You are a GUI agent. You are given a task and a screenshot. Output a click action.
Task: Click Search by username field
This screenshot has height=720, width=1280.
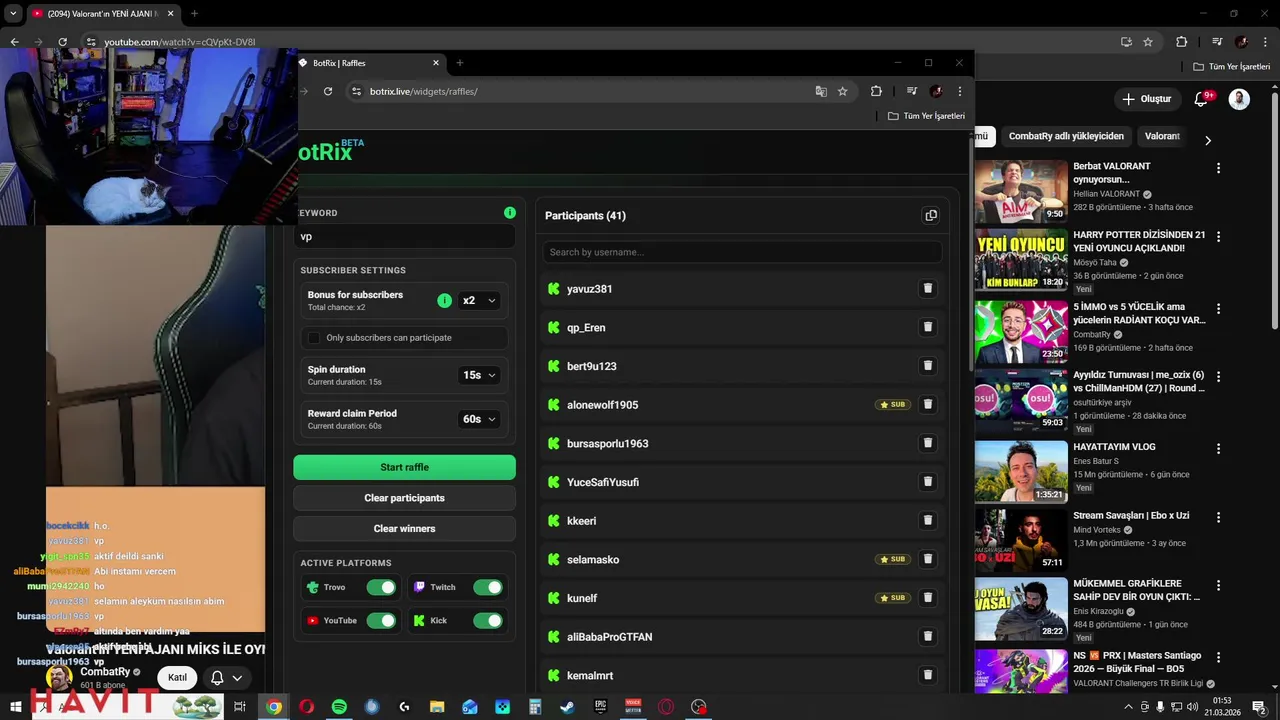[742, 252]
